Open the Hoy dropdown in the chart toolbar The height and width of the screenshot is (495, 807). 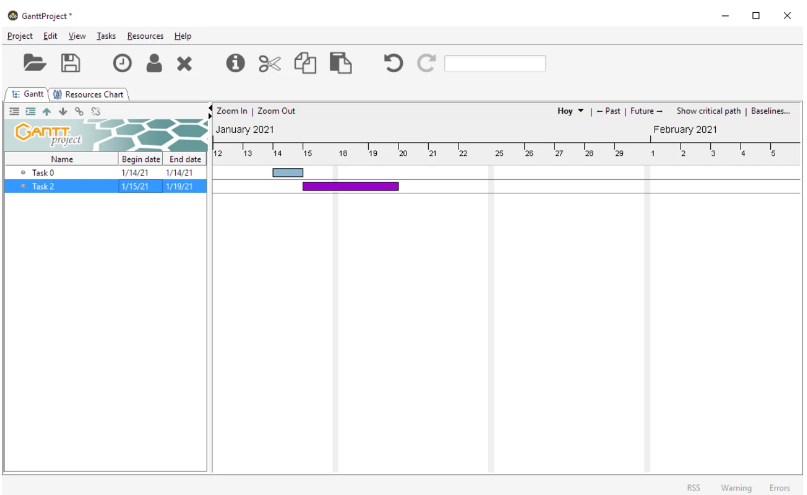click(x=569, y=111)
